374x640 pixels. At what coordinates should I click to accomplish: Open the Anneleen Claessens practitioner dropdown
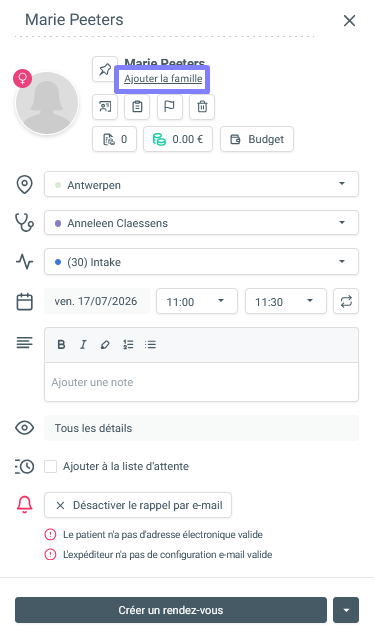coord(201,222)
